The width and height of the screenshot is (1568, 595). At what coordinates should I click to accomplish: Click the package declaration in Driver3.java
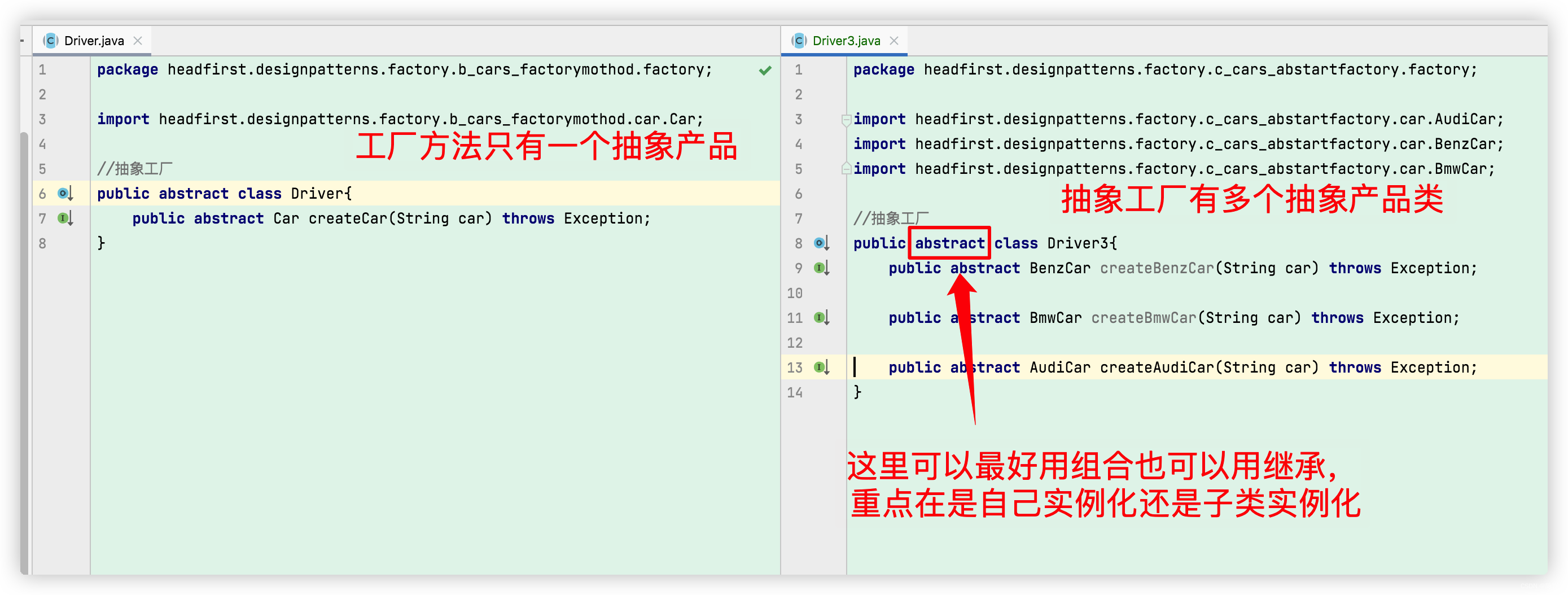point(1165,70)
